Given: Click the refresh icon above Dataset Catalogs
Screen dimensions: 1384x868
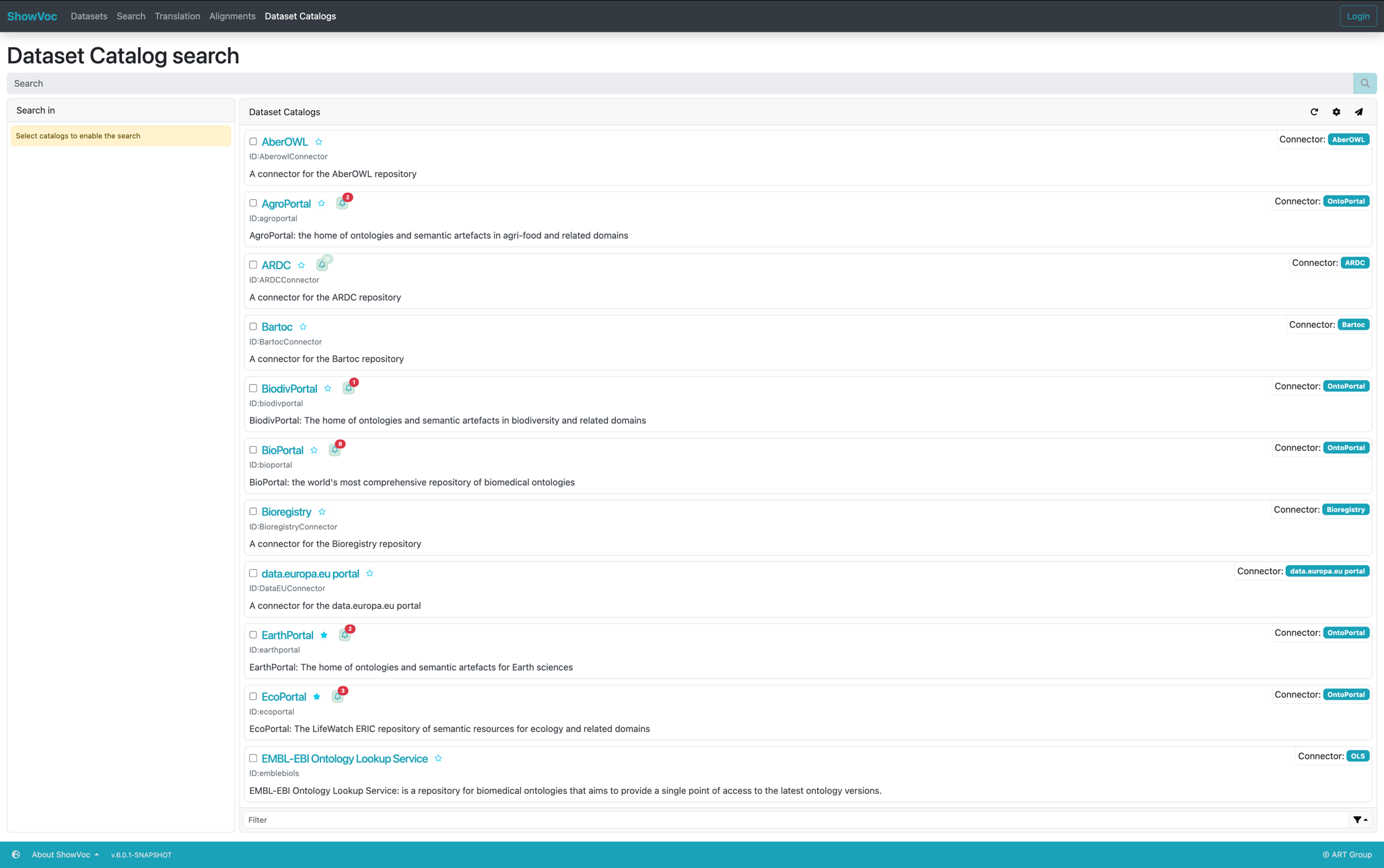Looking at the screenshot, I should coord(1314,112).
